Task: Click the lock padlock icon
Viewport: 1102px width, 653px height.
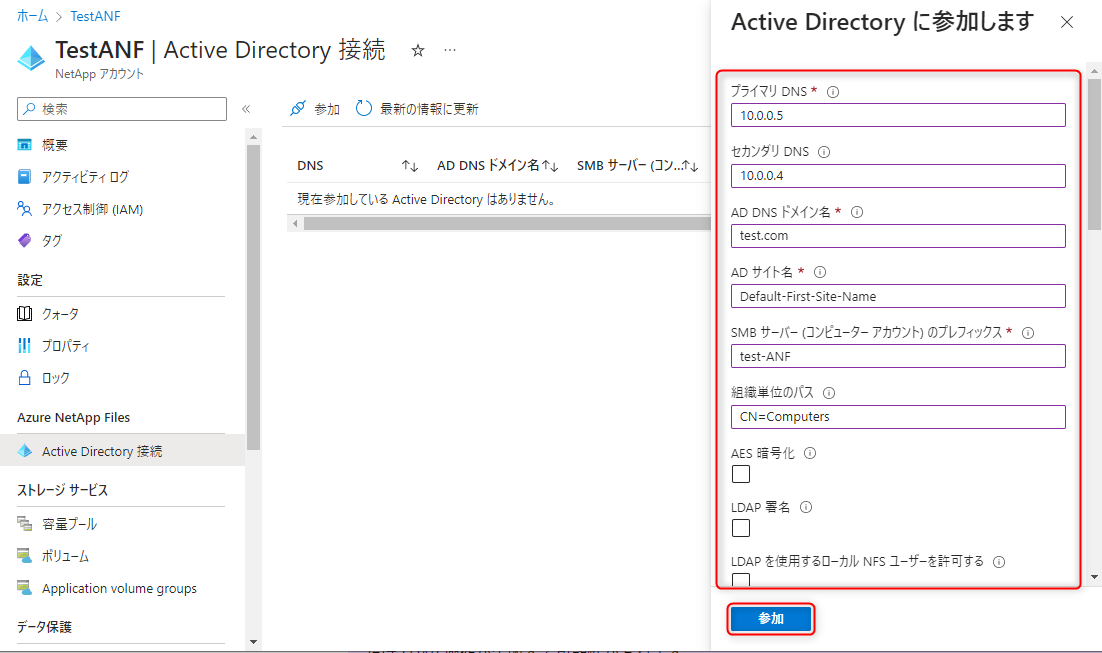Action: pos(25,377)
